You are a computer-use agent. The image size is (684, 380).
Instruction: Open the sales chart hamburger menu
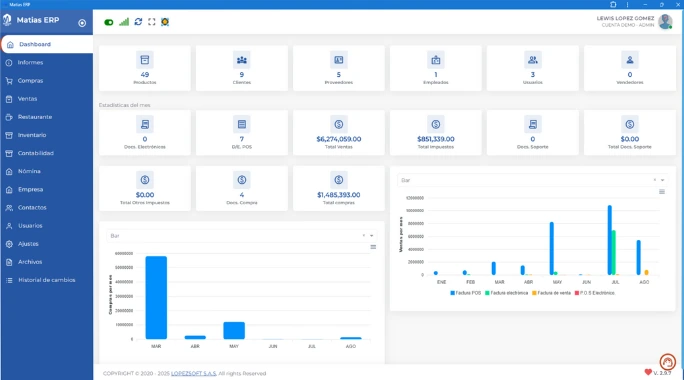pyautogui.click(x=662, y=192)
